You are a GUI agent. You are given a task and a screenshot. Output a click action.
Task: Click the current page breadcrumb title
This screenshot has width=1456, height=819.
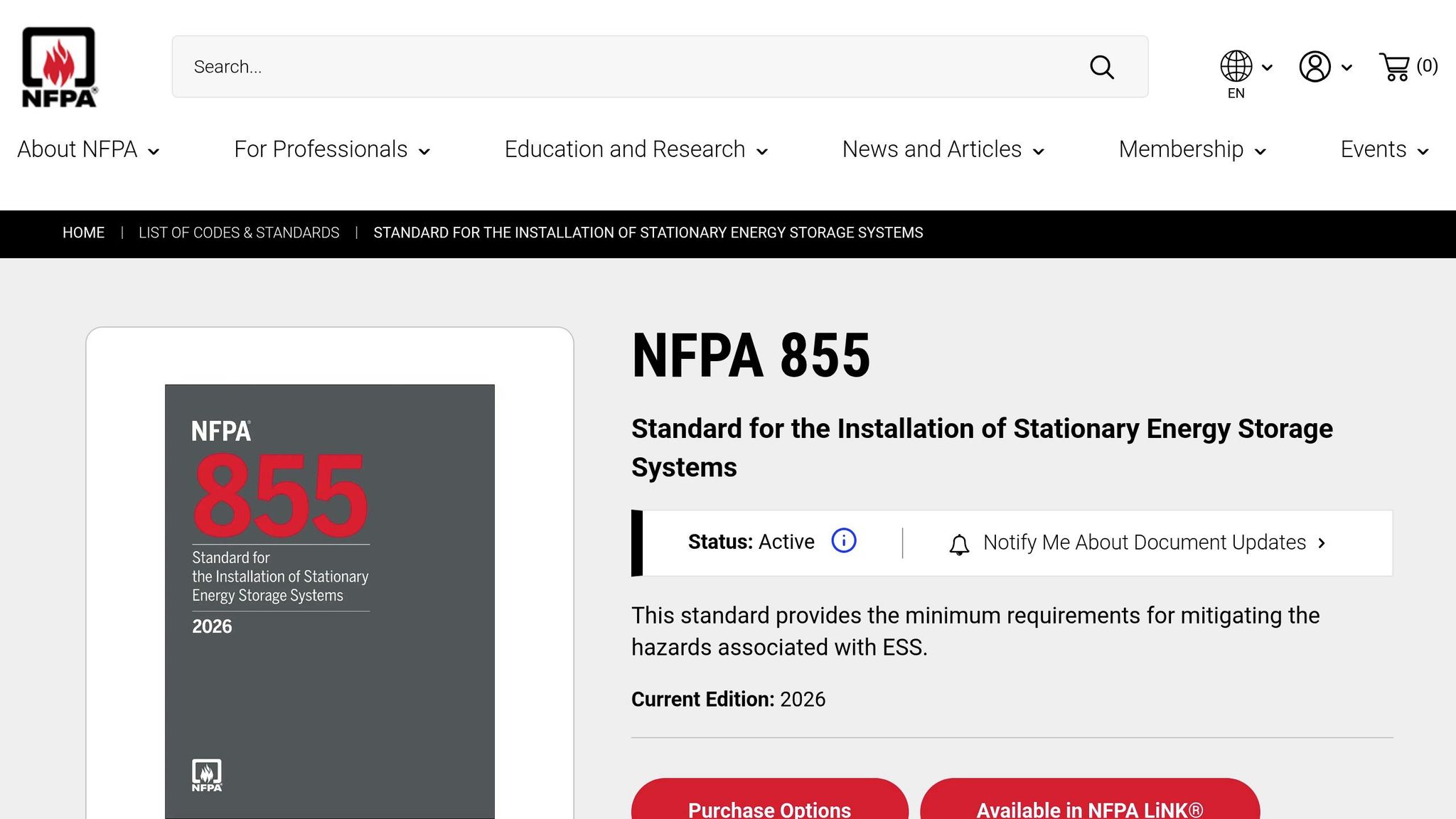click(x=648, y=232)
